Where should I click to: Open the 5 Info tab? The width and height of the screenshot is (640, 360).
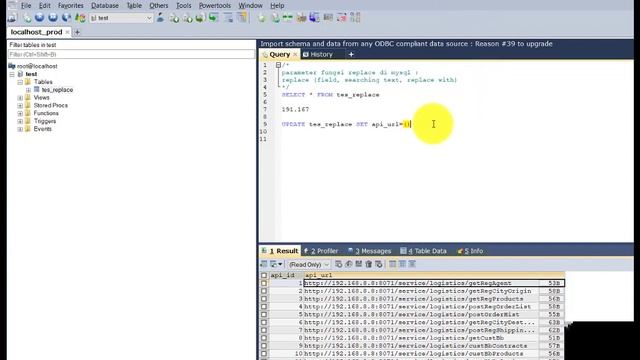pos(471,251)
